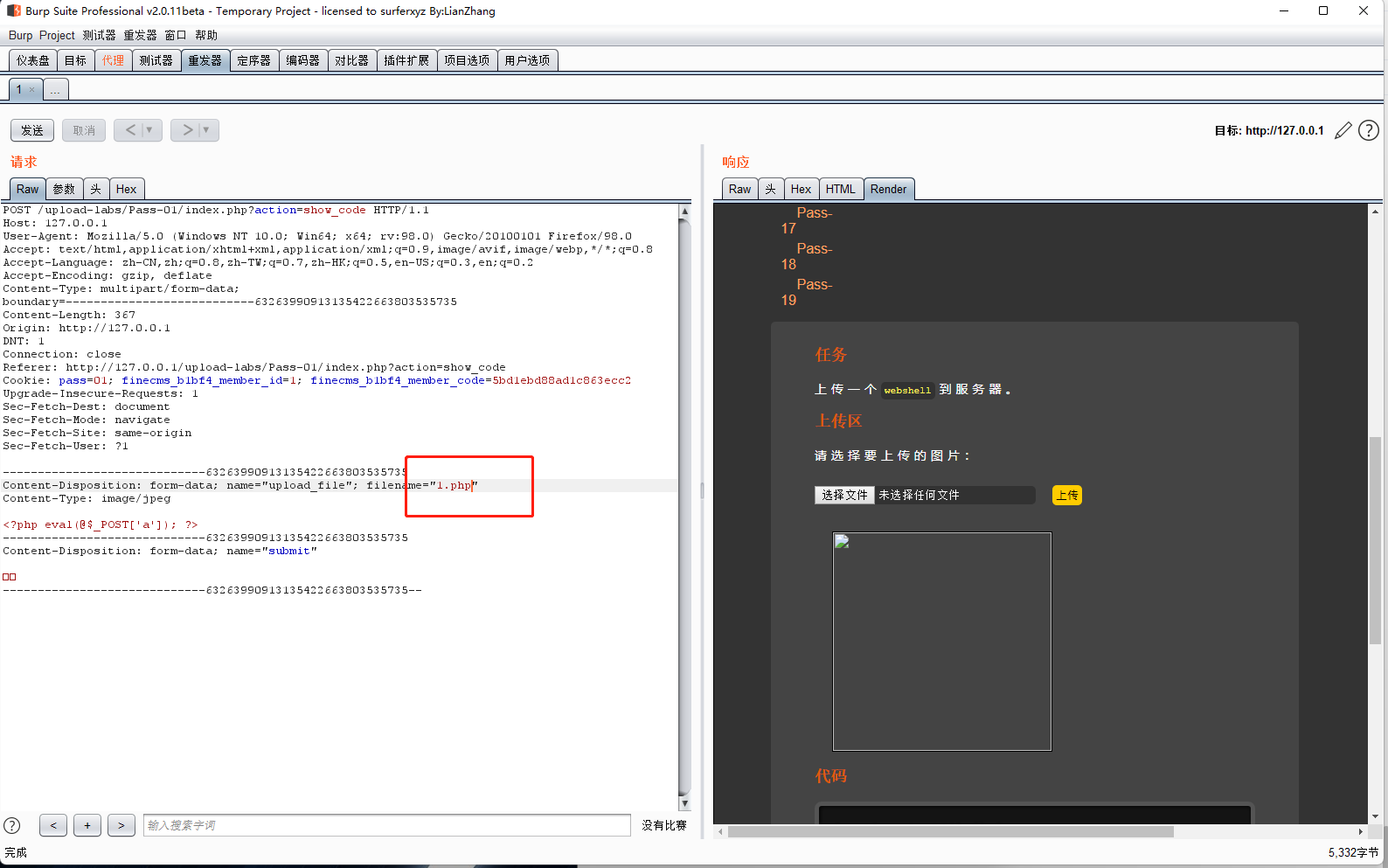Jump to next search match button
Screen dimensions: 1388x868
(x=121, y=825)
